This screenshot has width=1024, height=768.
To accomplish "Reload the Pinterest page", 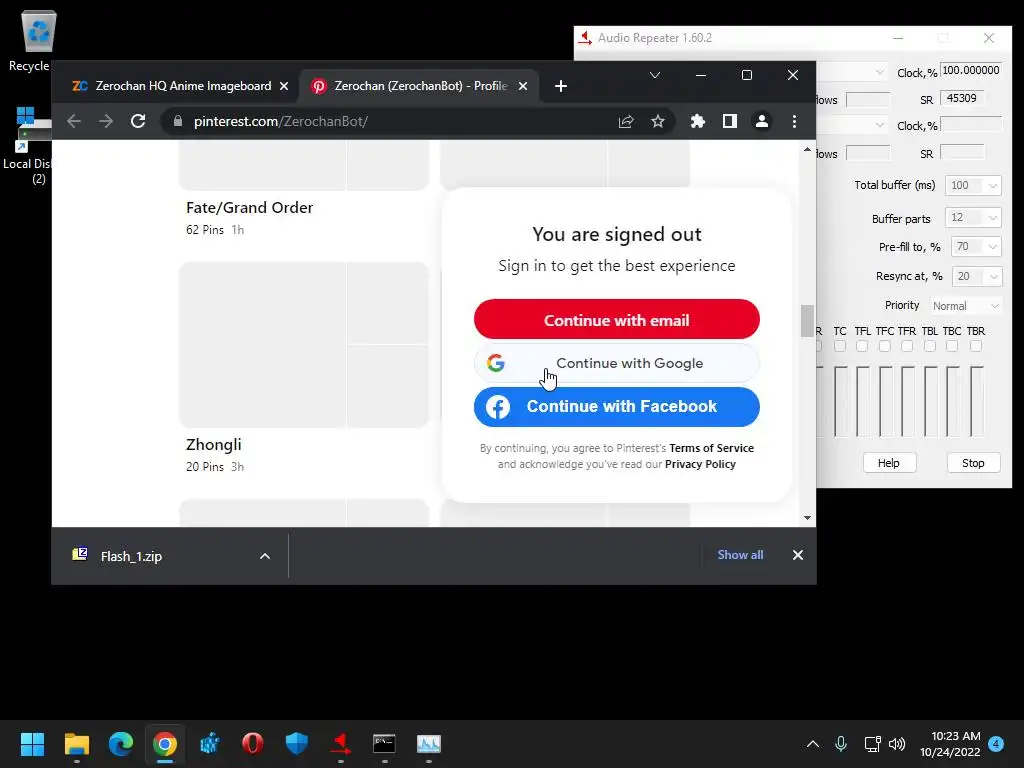I will click(138, 121).
